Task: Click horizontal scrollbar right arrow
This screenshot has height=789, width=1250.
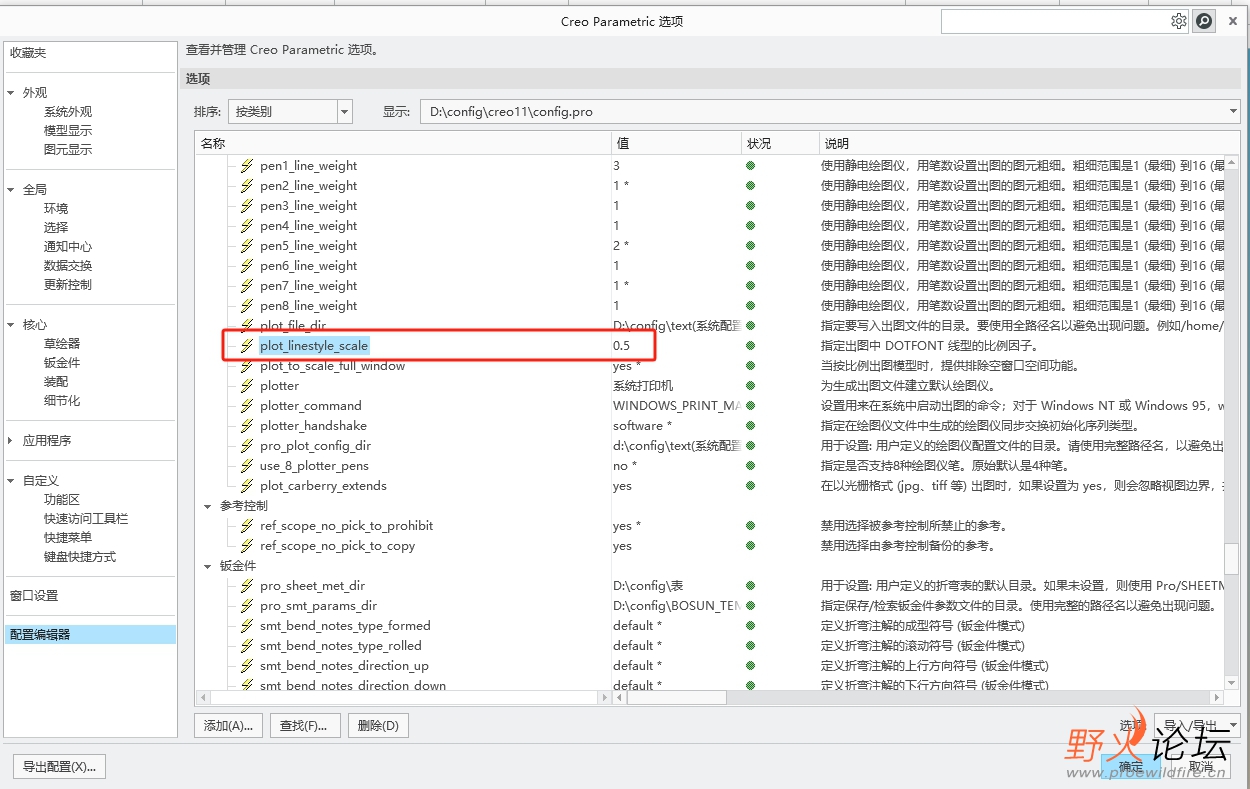Action: click(x=1218, y=697)
